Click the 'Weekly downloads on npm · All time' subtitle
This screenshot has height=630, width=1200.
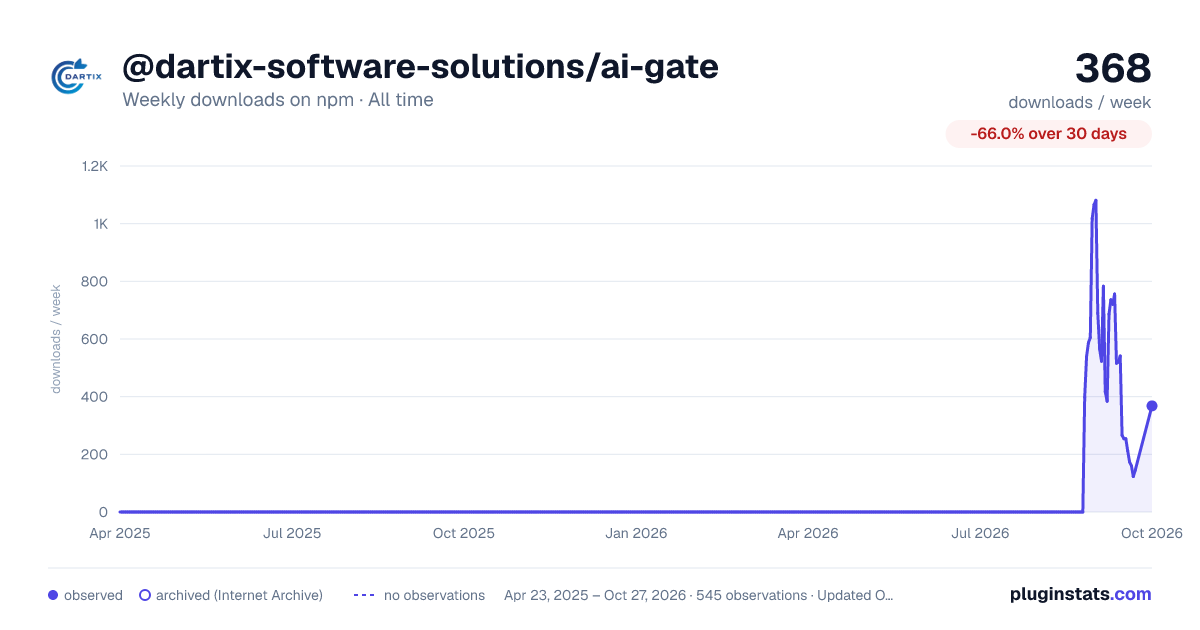pos(278,100)
